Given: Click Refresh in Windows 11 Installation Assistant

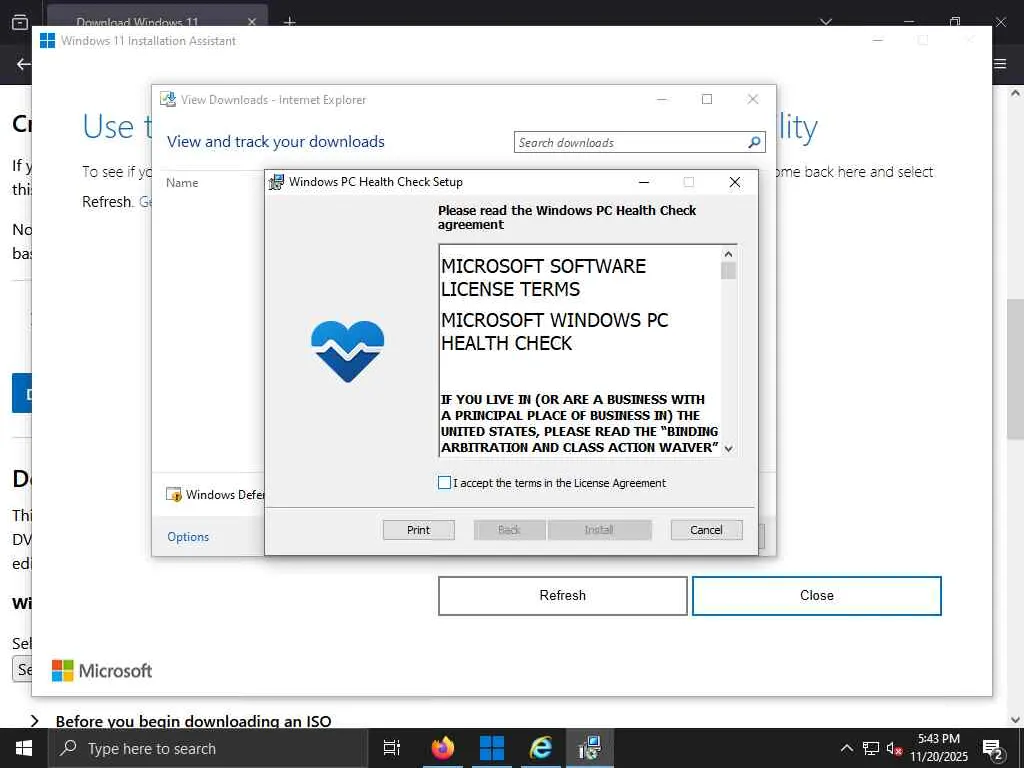Looking at the screenshot, I should pos(562,596).
